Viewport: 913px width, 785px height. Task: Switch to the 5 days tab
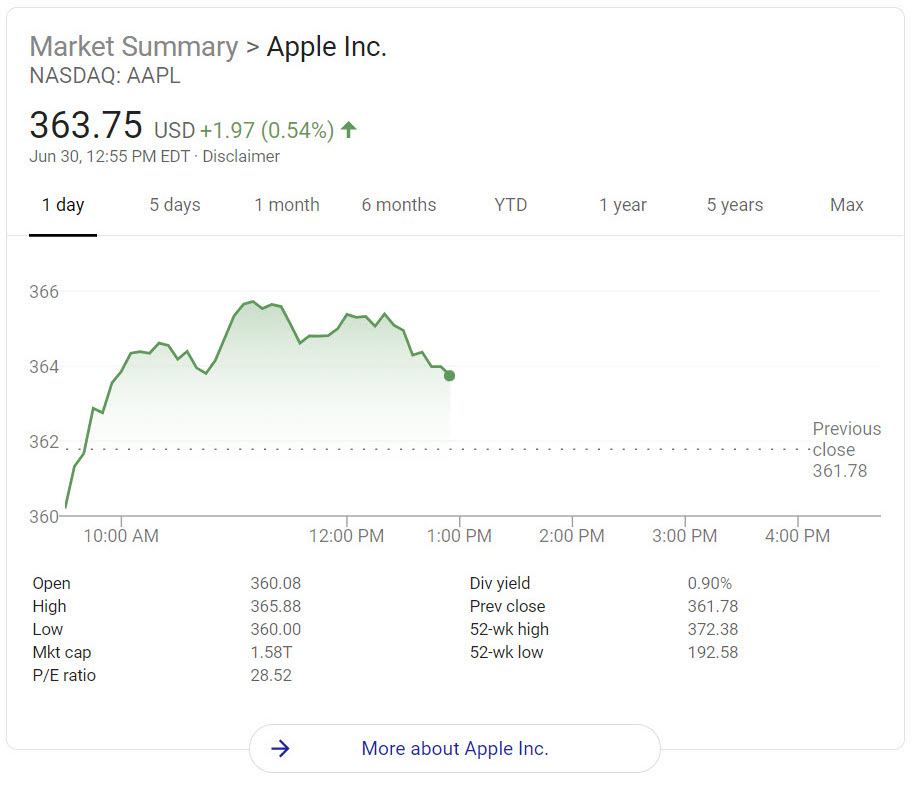point(175,205)
